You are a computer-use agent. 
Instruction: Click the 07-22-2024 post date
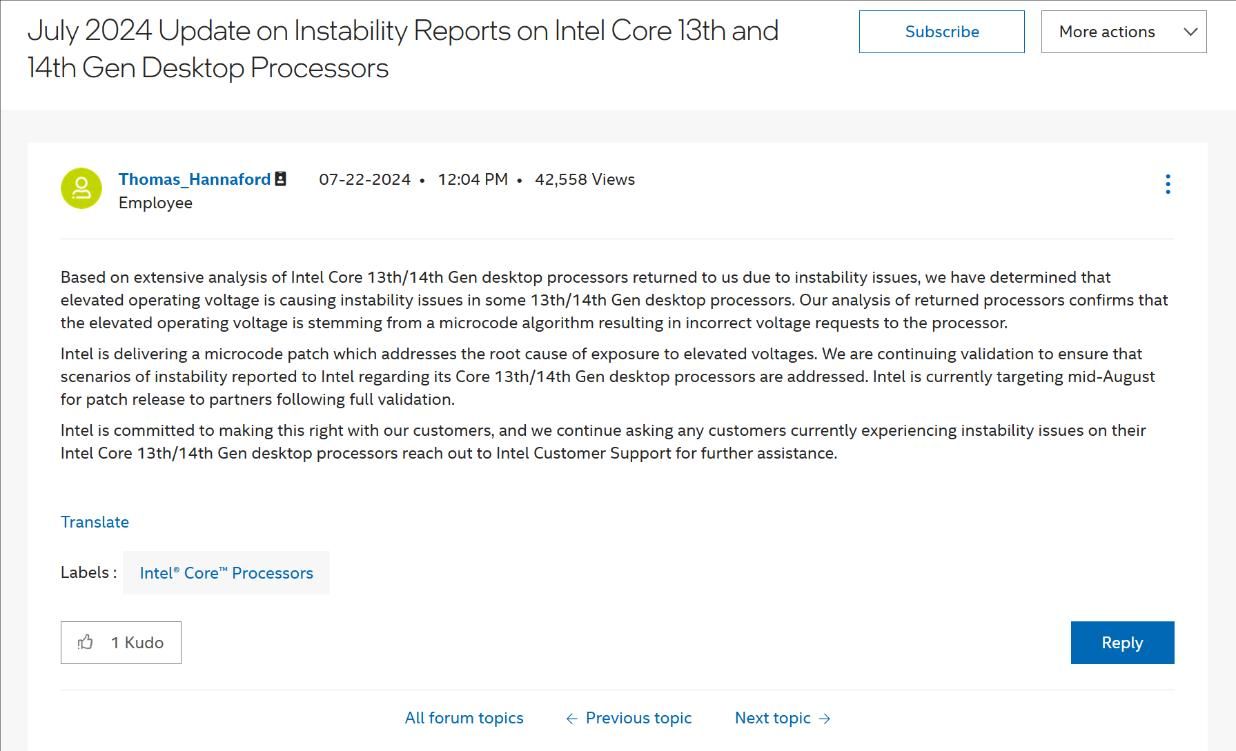point(365,179)
